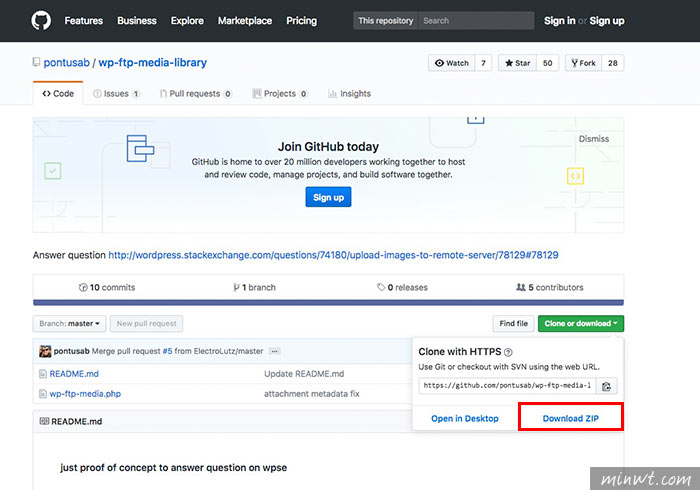The width and height of the screenshot is (700, 490).
Task: Fork this repository
Action: coord(583,63)
